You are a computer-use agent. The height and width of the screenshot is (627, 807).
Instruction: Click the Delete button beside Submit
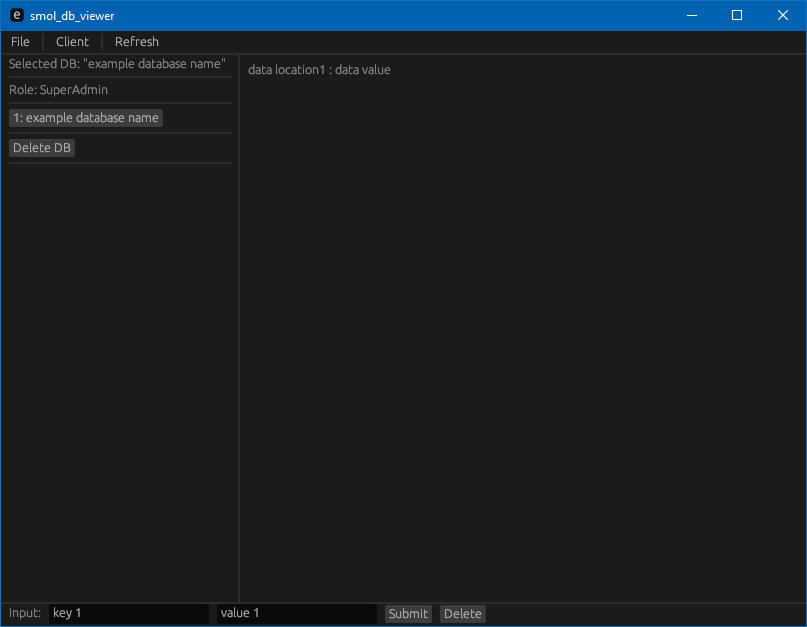(463, 614)
